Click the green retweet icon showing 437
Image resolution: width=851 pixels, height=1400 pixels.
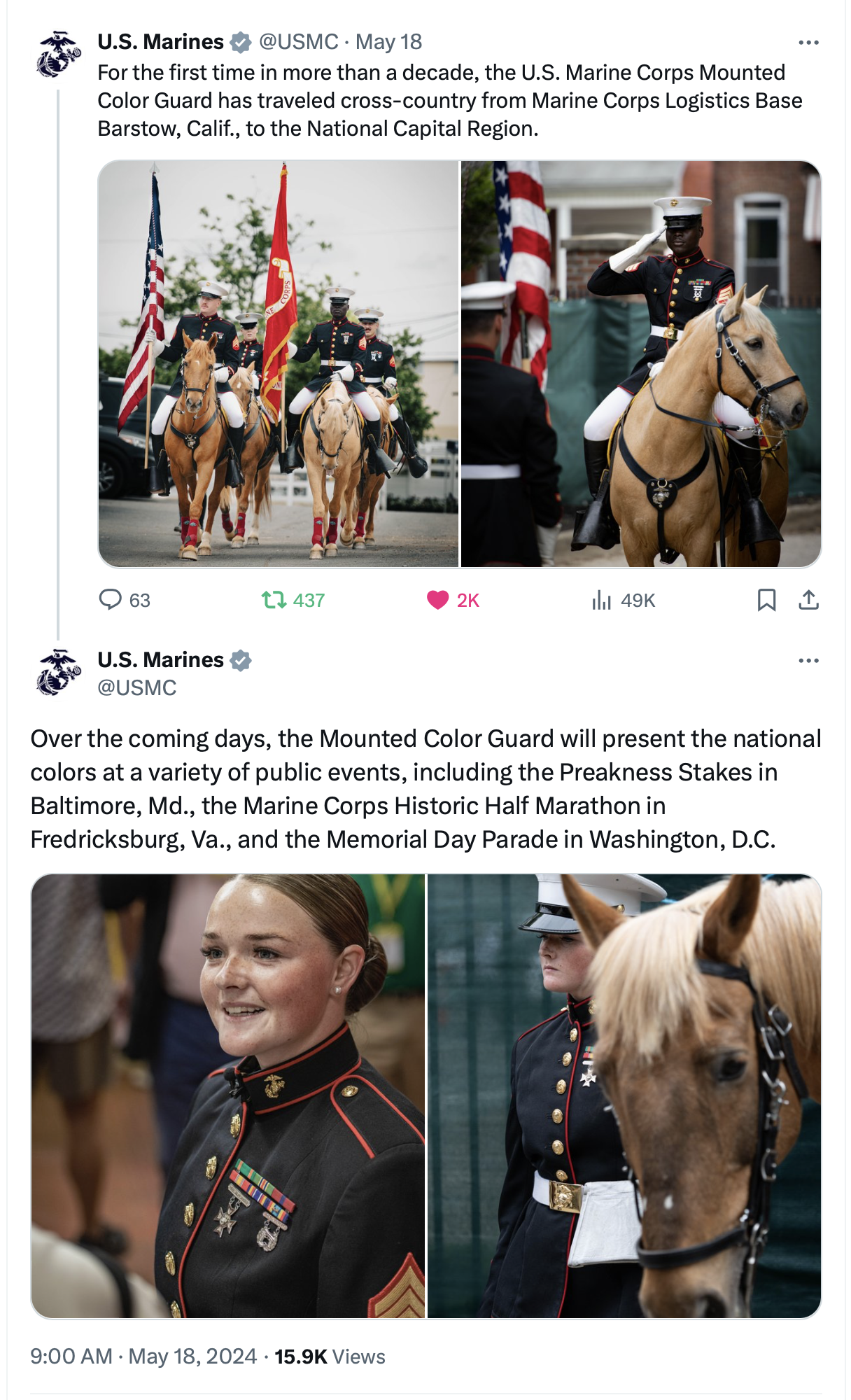point(274,600)
